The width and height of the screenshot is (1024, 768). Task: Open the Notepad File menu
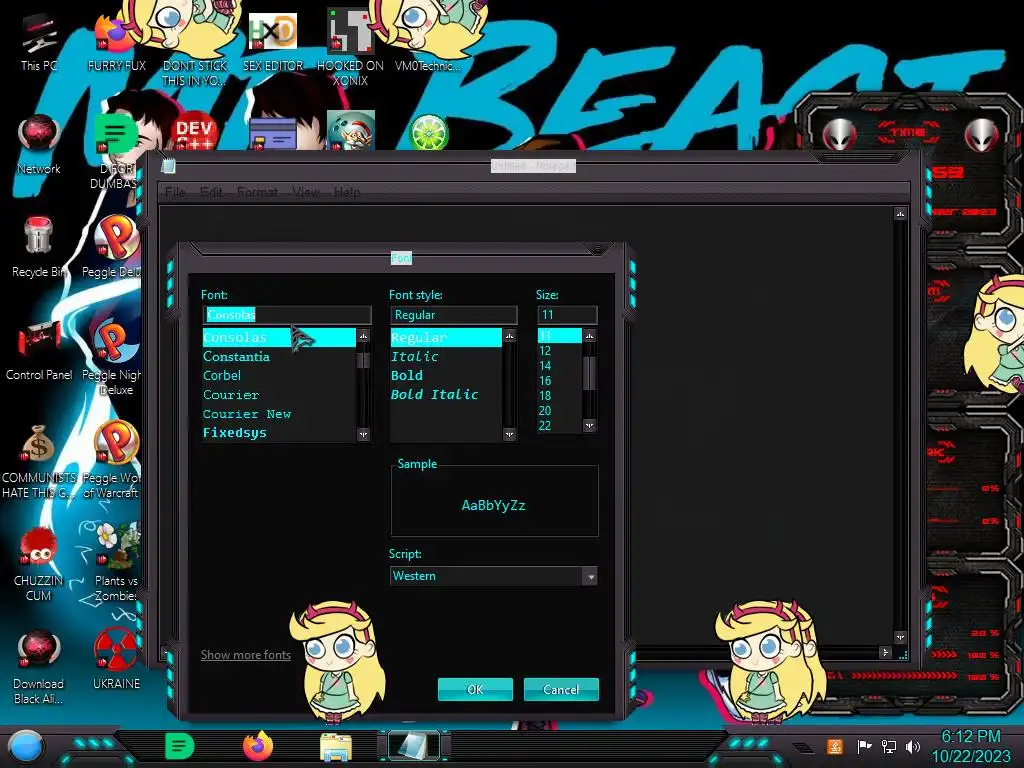click(x=175, y=192)
